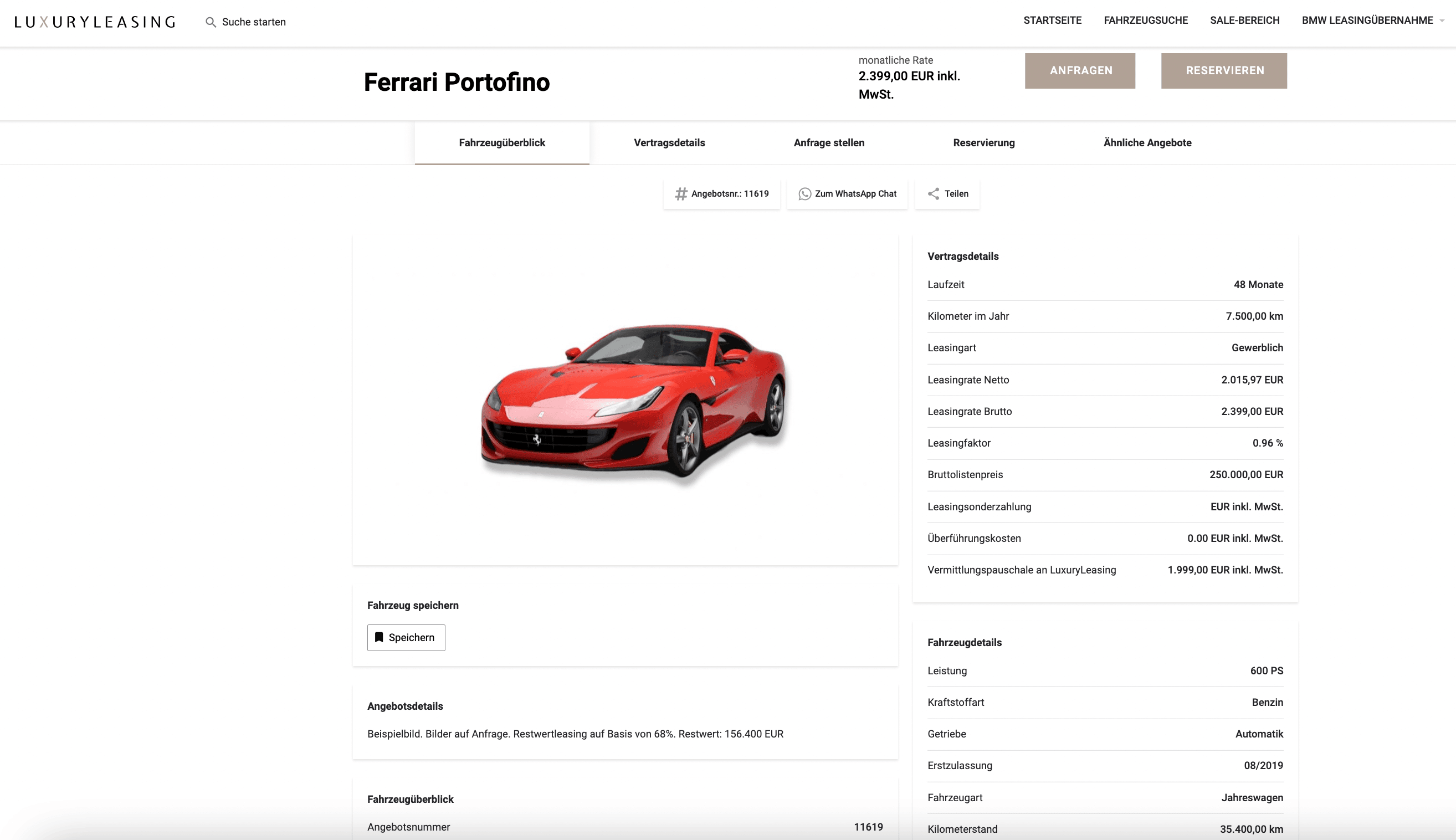Click the Angebotsnummer row label
This screenshot has width=1456, height=840.
pos(408,827)
